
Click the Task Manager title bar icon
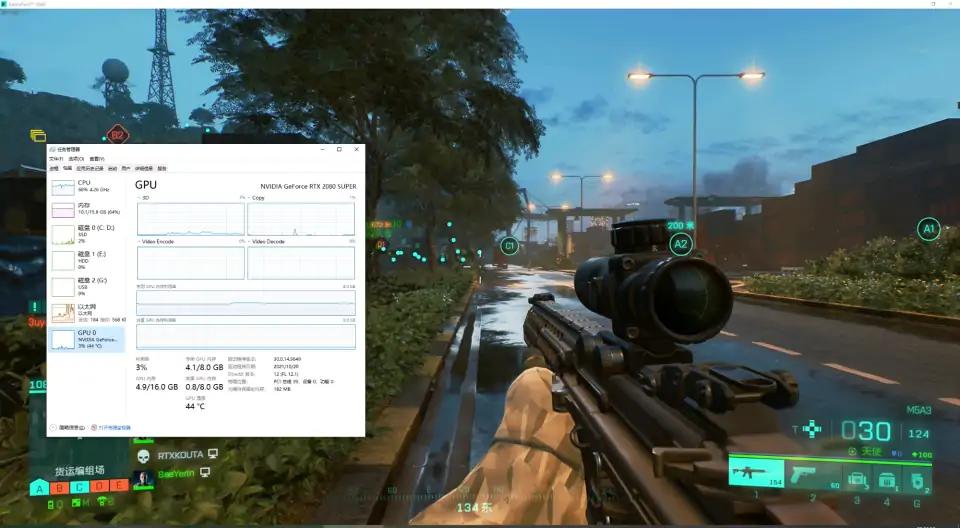coord(53,149)
